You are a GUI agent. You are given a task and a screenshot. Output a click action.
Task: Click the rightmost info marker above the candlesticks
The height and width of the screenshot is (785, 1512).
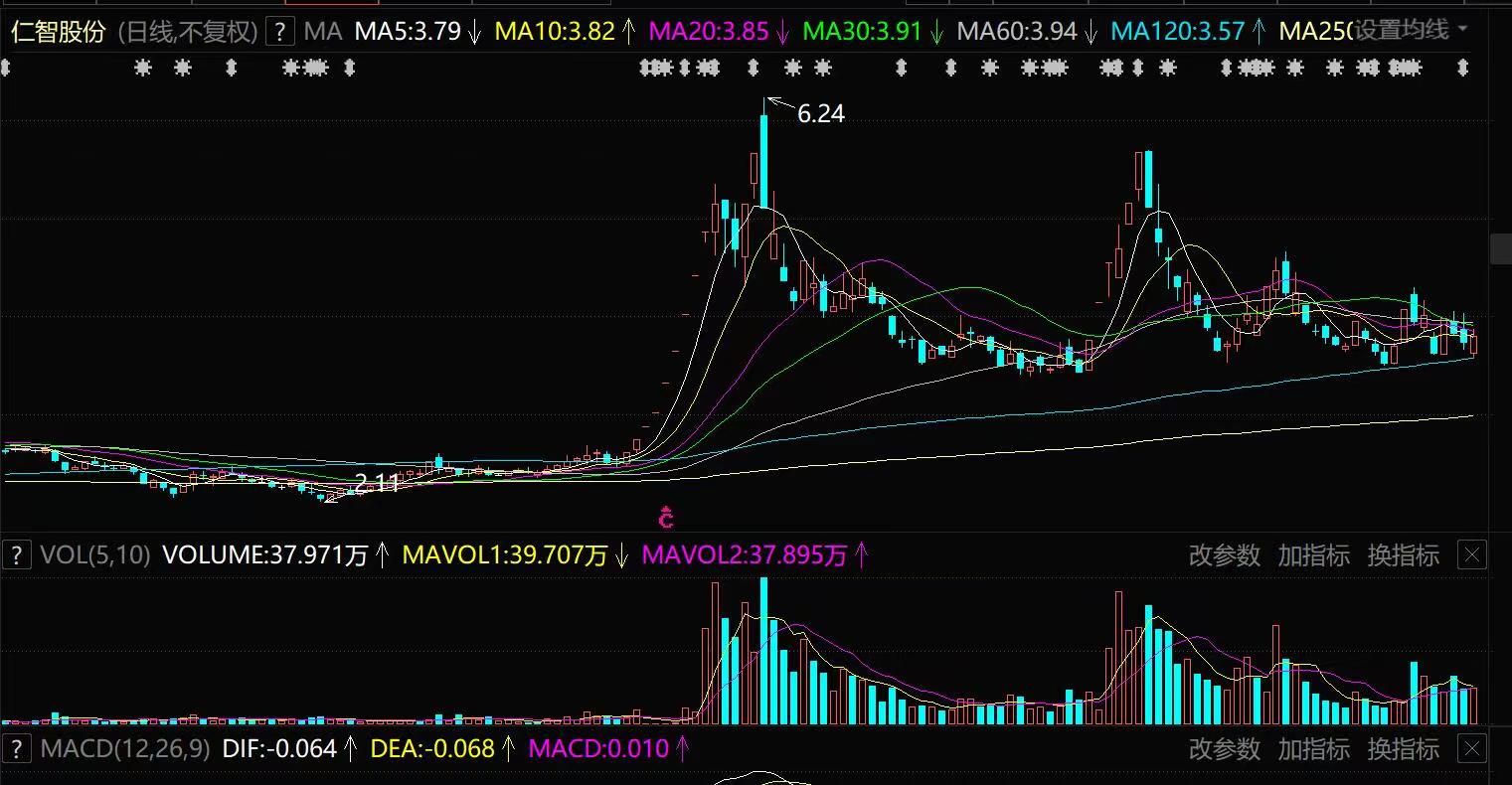[1462, 68]
